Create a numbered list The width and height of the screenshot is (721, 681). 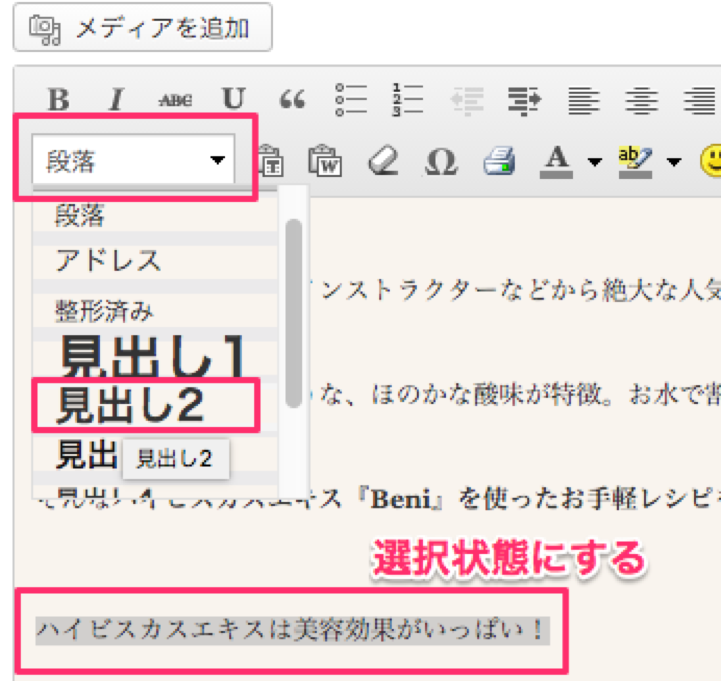(409, 99)
